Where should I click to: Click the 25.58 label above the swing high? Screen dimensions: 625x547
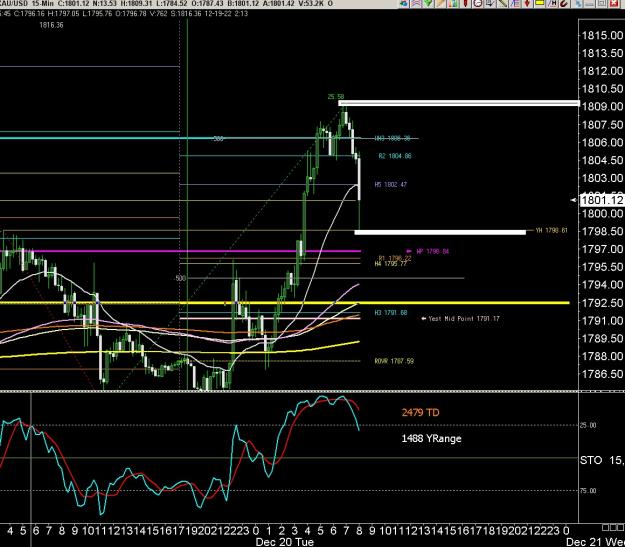point(336,96)
